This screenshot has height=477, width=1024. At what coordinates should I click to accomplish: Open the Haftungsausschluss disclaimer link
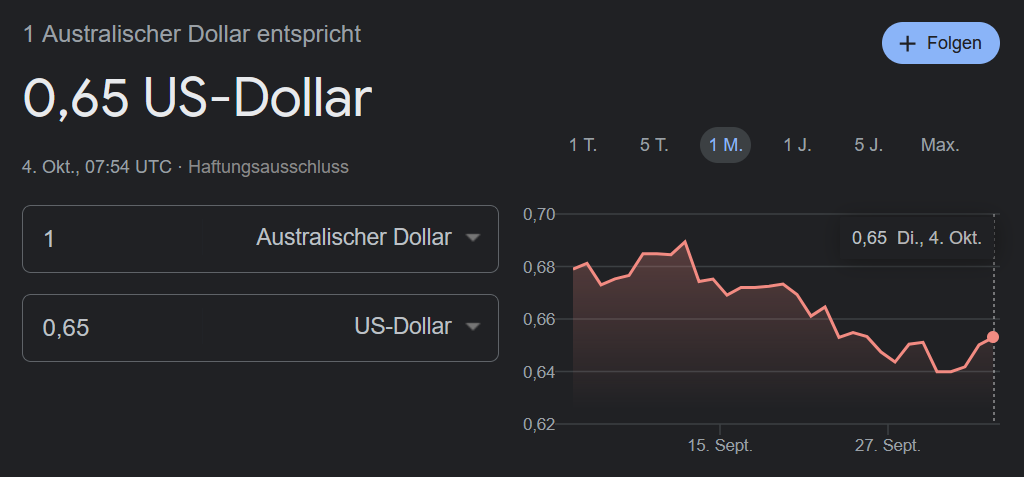268,167
